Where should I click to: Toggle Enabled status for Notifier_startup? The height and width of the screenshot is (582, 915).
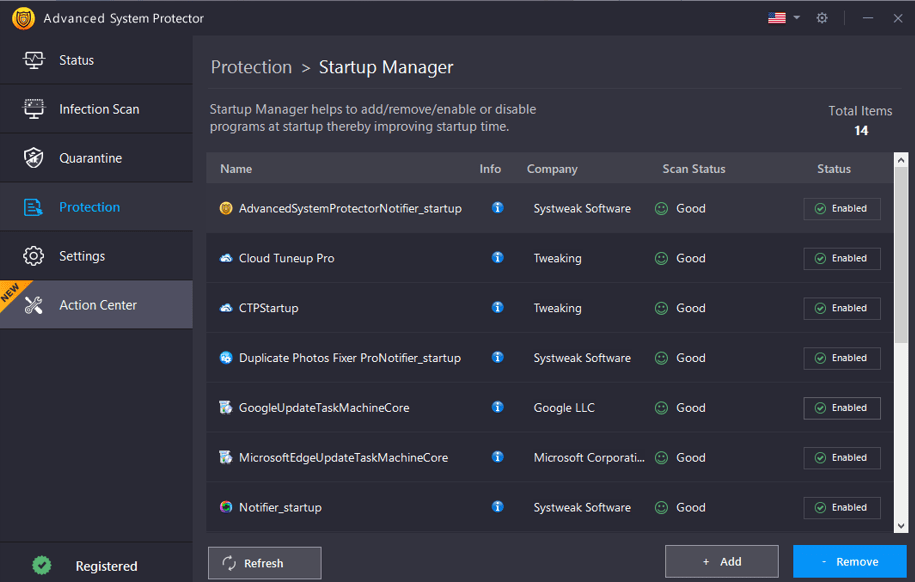(841, 507)
